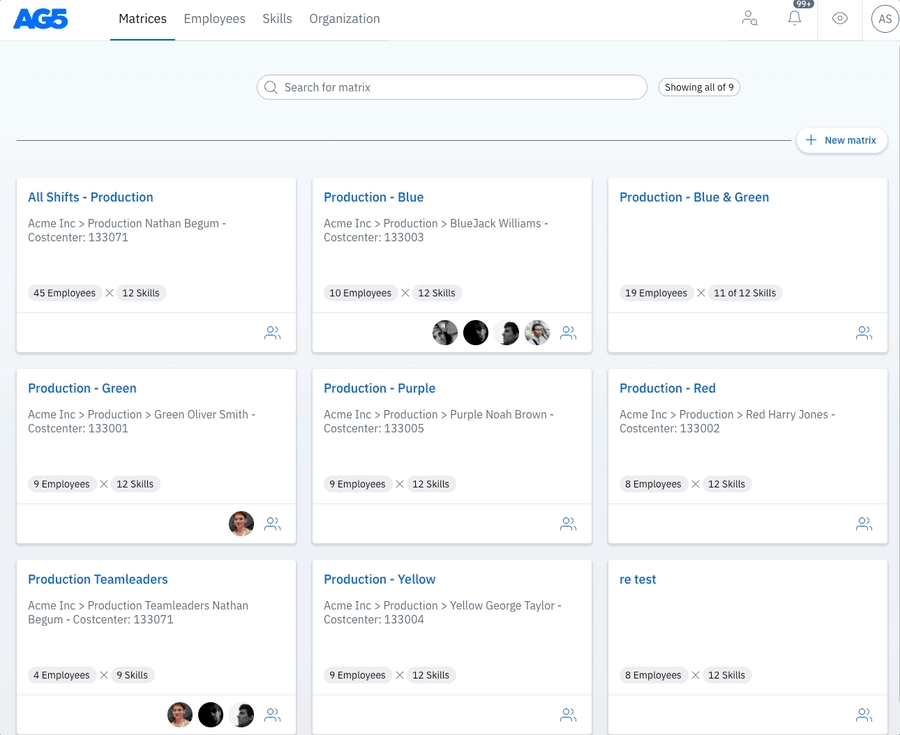Click members icon on Production - Yellow card

point(568,715)
